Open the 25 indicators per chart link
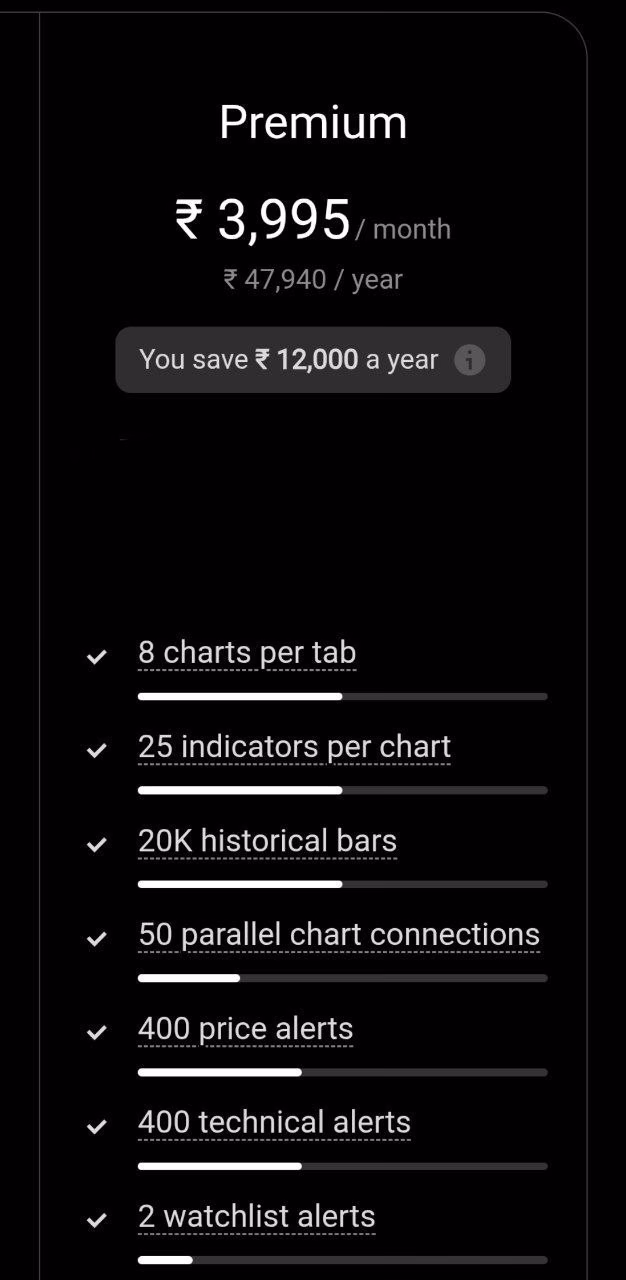 (294, 747)
